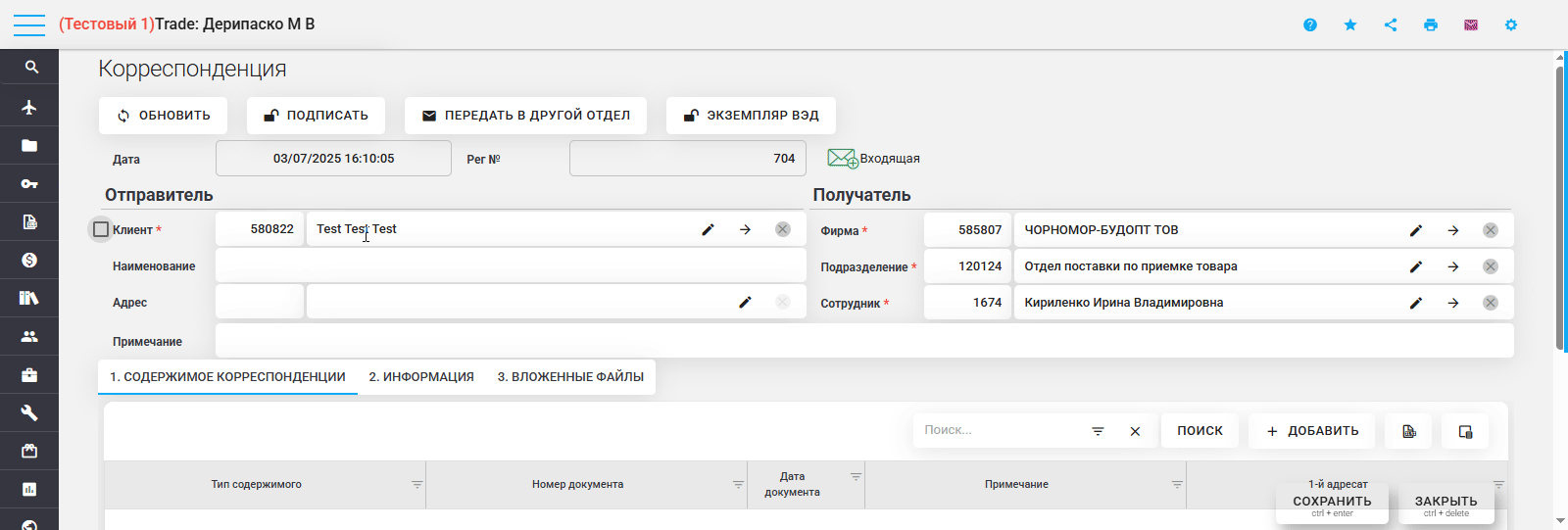Viewport: 1568px width, 530px height.
Task: Click the Примечание input field
Action: tap(864, 341)
